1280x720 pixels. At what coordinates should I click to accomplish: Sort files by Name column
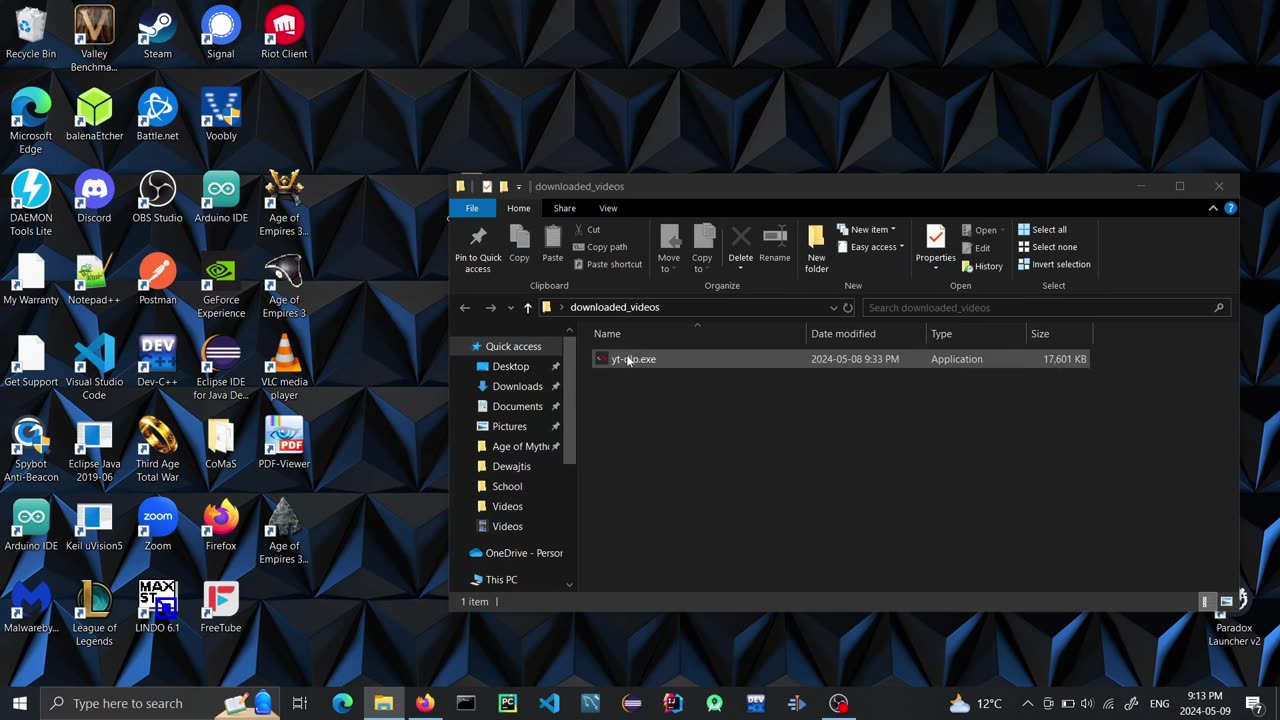[697, 334]
